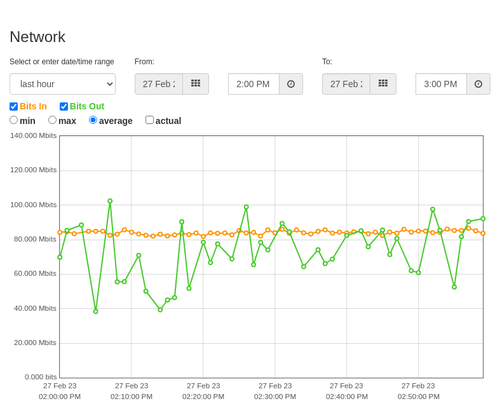Click the 'Network' heading
The image size is (500, 403).
click(38, 37)
